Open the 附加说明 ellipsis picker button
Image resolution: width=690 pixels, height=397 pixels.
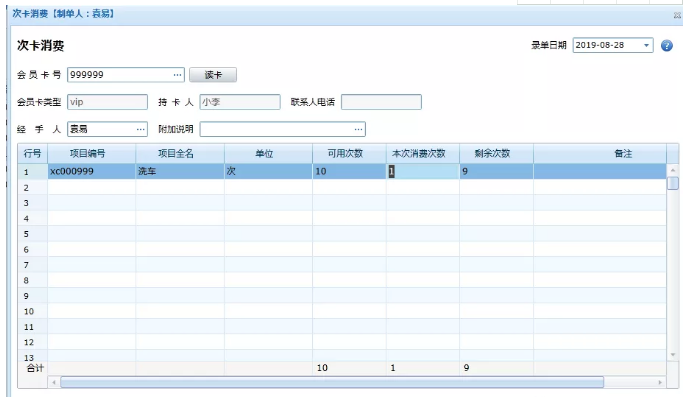(x=359, y=129)
